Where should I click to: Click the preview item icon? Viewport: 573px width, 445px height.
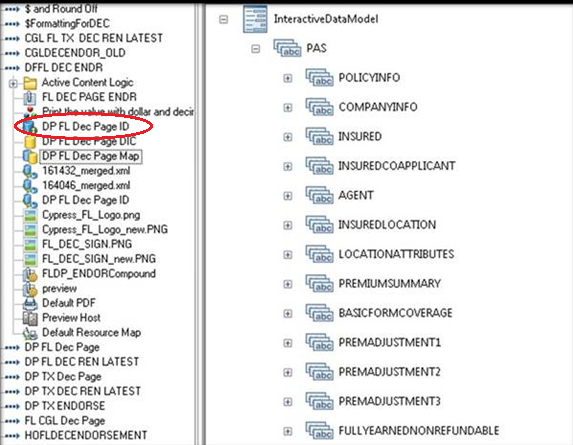30,289
